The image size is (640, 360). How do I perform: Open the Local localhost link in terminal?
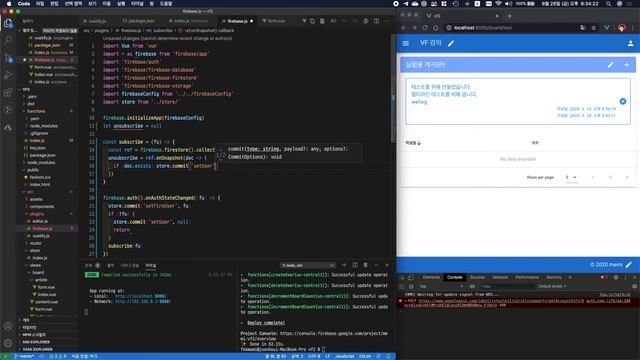[x=140, y=296]
